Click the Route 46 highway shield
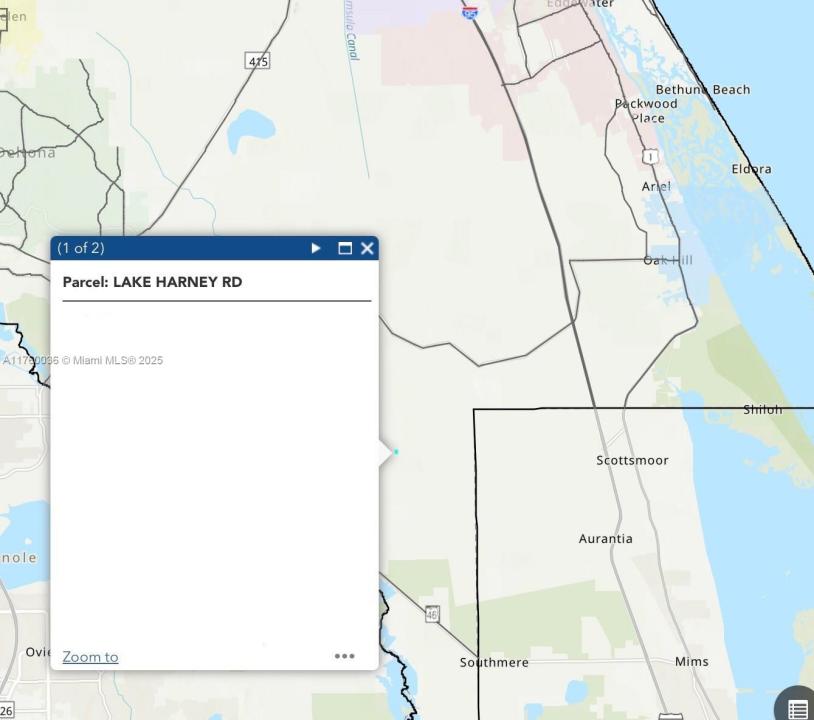 (432, 614)
